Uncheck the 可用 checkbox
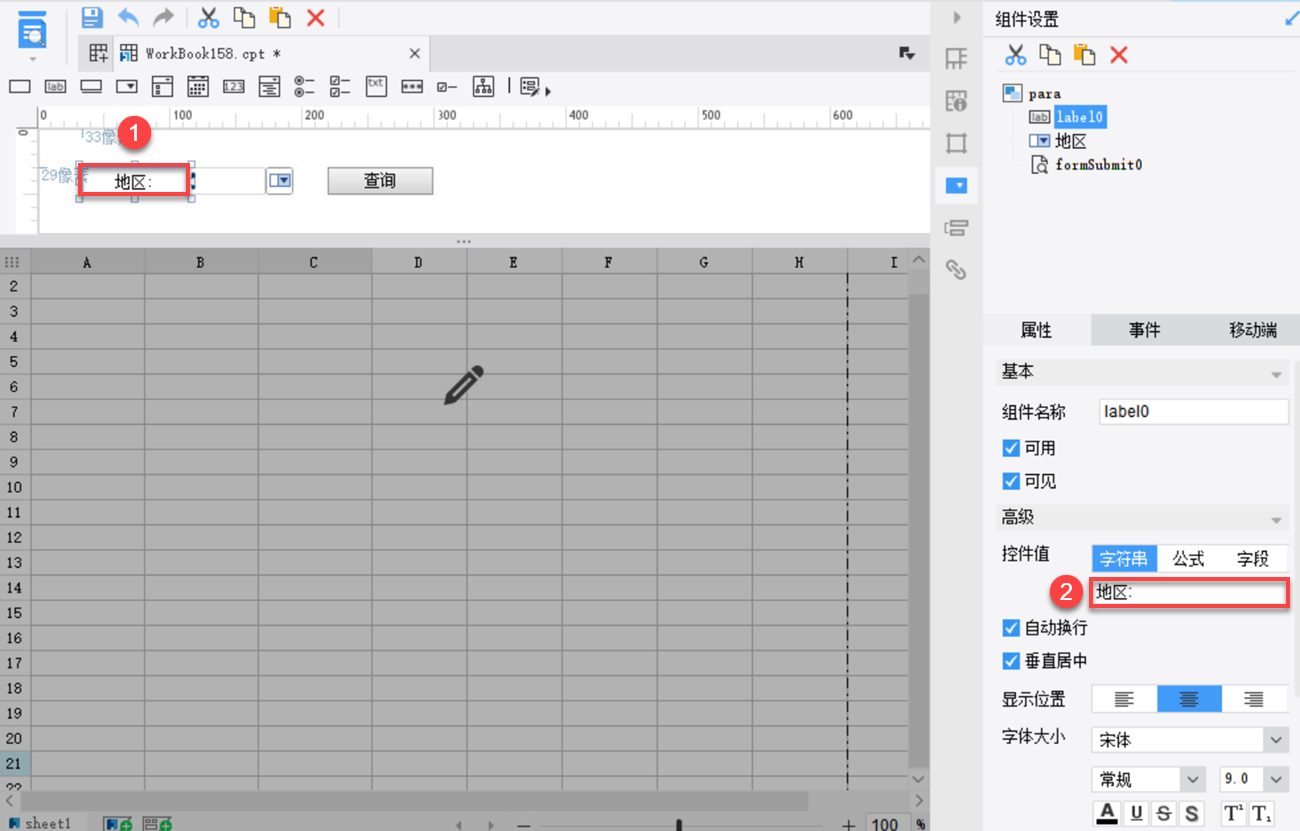This screenshot has height=831, width=1300. tap(1011, 448)
